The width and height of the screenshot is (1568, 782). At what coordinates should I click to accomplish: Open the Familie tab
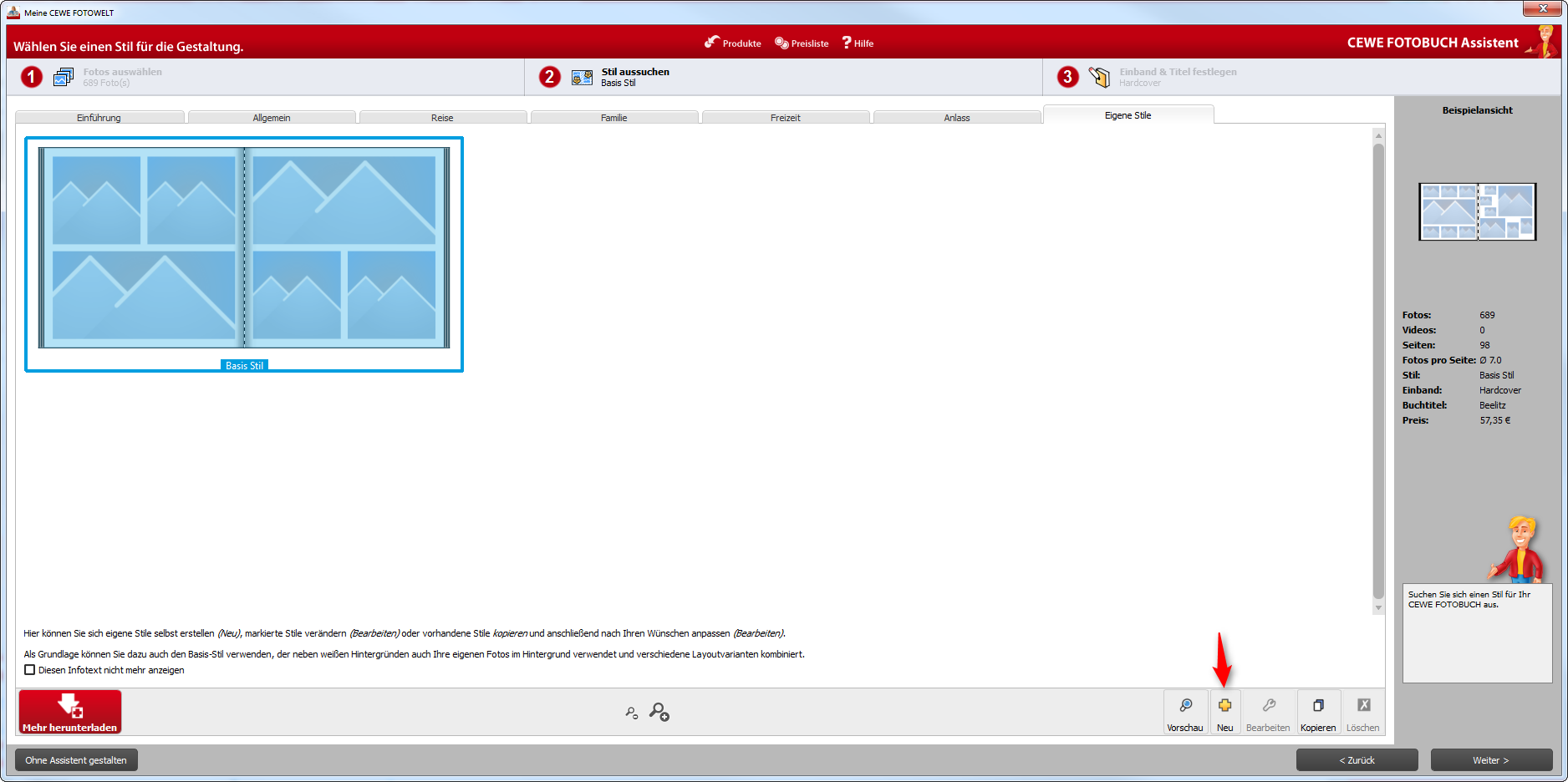[614, 118]
